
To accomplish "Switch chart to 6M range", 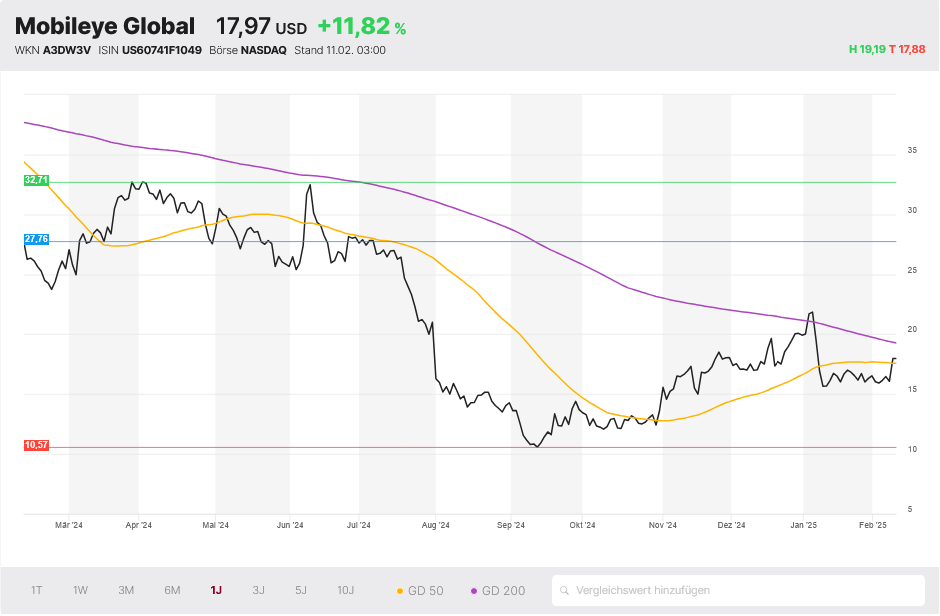I will tap(172, 591).
